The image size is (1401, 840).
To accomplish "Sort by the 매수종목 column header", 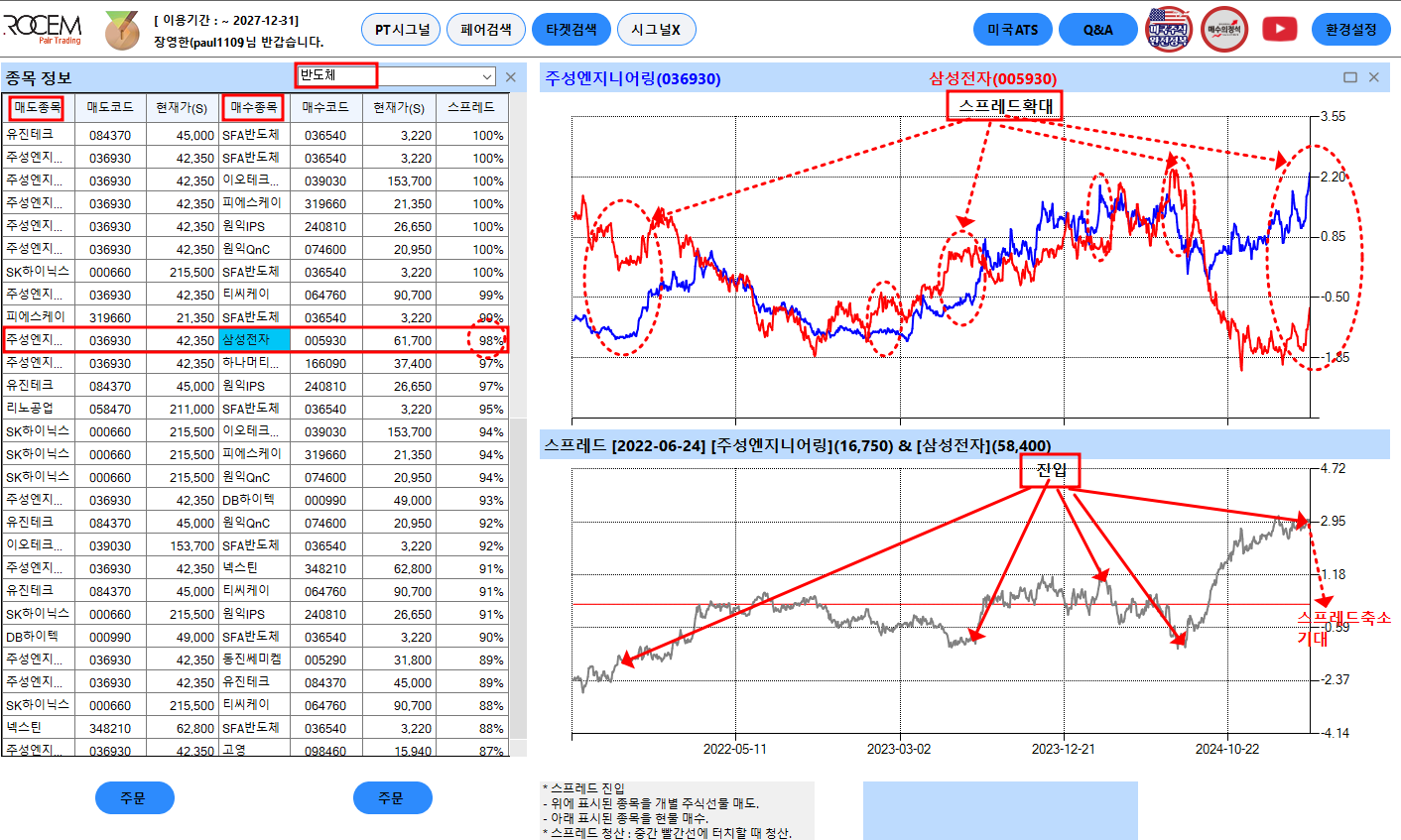I will click(254, 107).
